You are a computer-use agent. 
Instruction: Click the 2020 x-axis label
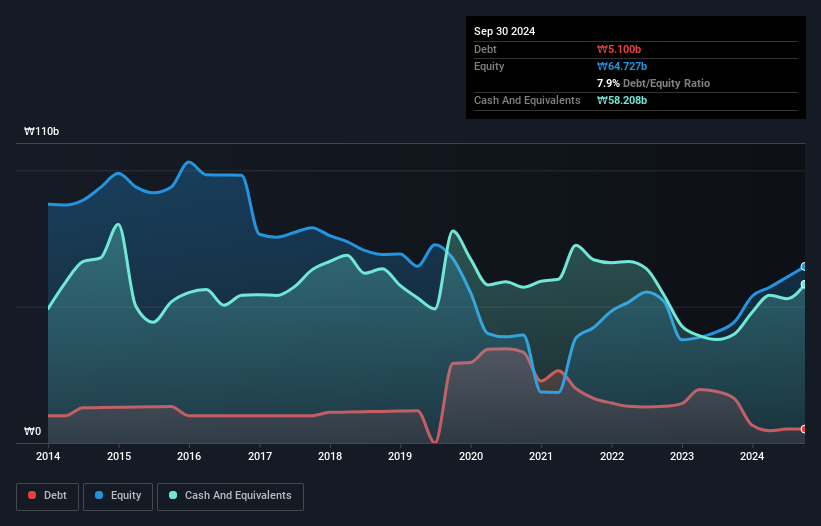point(471,456)
